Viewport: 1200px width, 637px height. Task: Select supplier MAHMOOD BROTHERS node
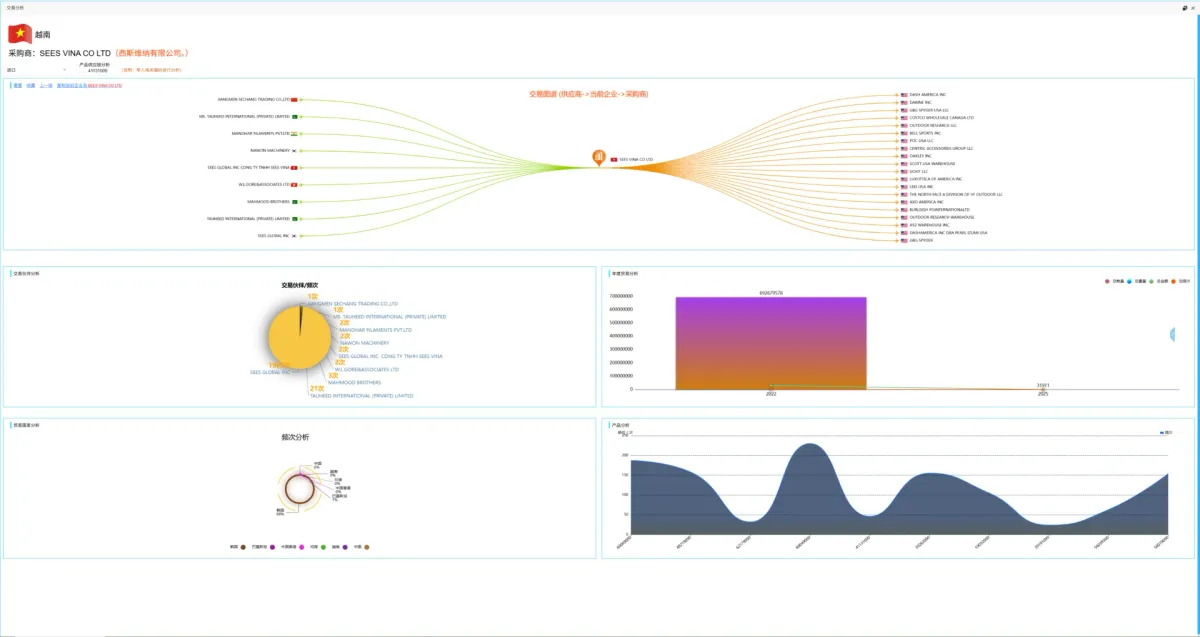[268, 201]
